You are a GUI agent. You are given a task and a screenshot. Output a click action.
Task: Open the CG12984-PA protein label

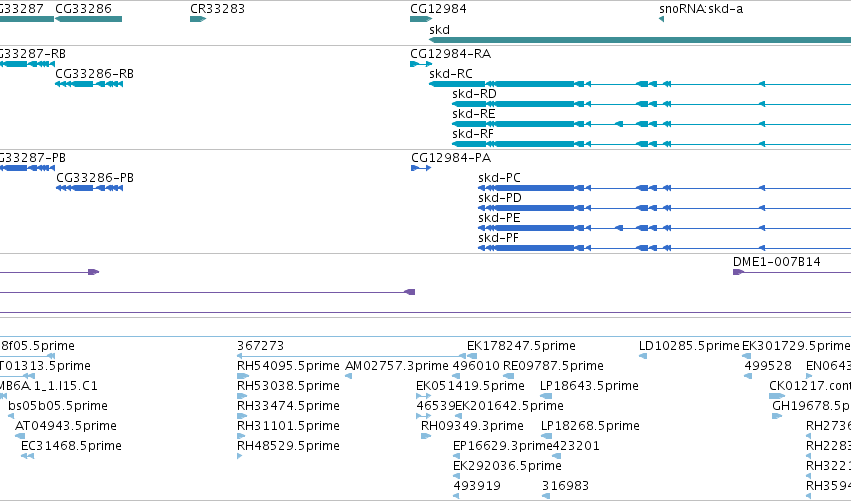(x=451, y=158)
